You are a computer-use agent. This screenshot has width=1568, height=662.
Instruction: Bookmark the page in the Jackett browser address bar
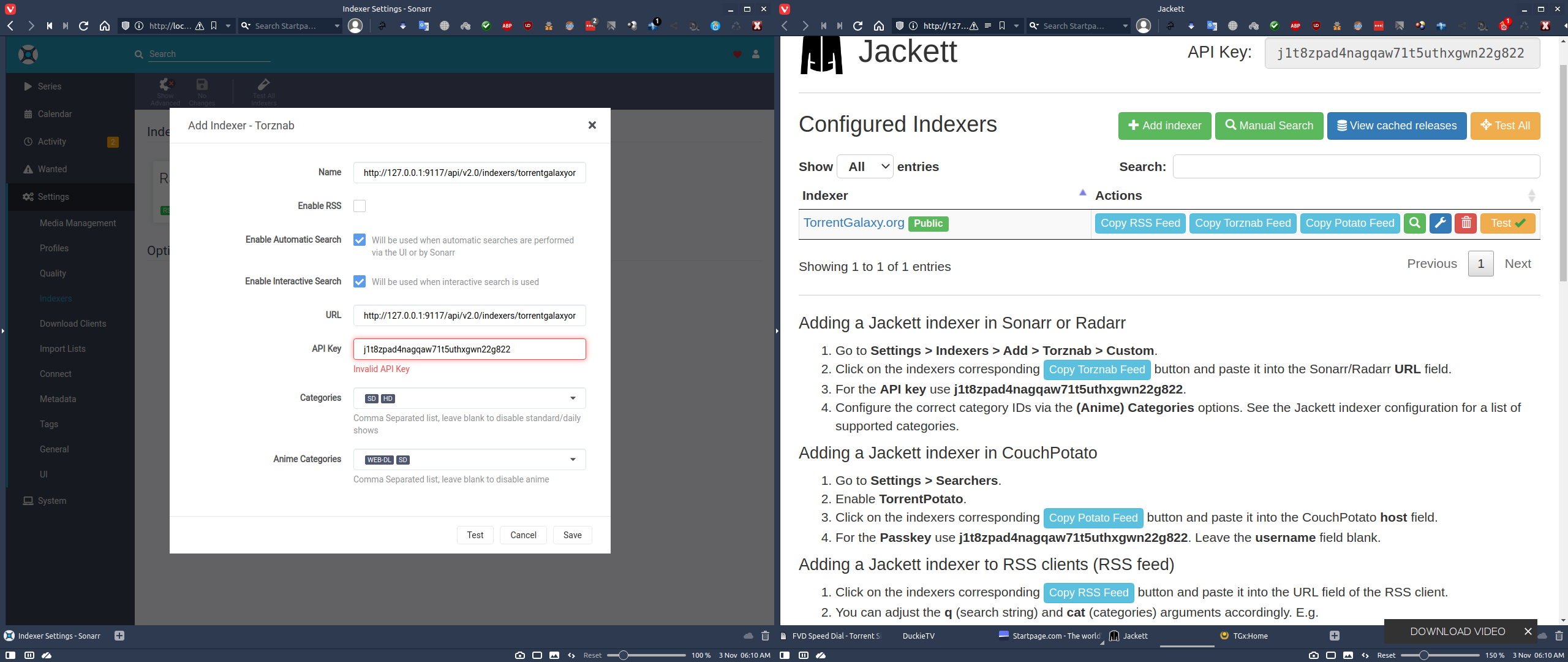coord(1002,26)
